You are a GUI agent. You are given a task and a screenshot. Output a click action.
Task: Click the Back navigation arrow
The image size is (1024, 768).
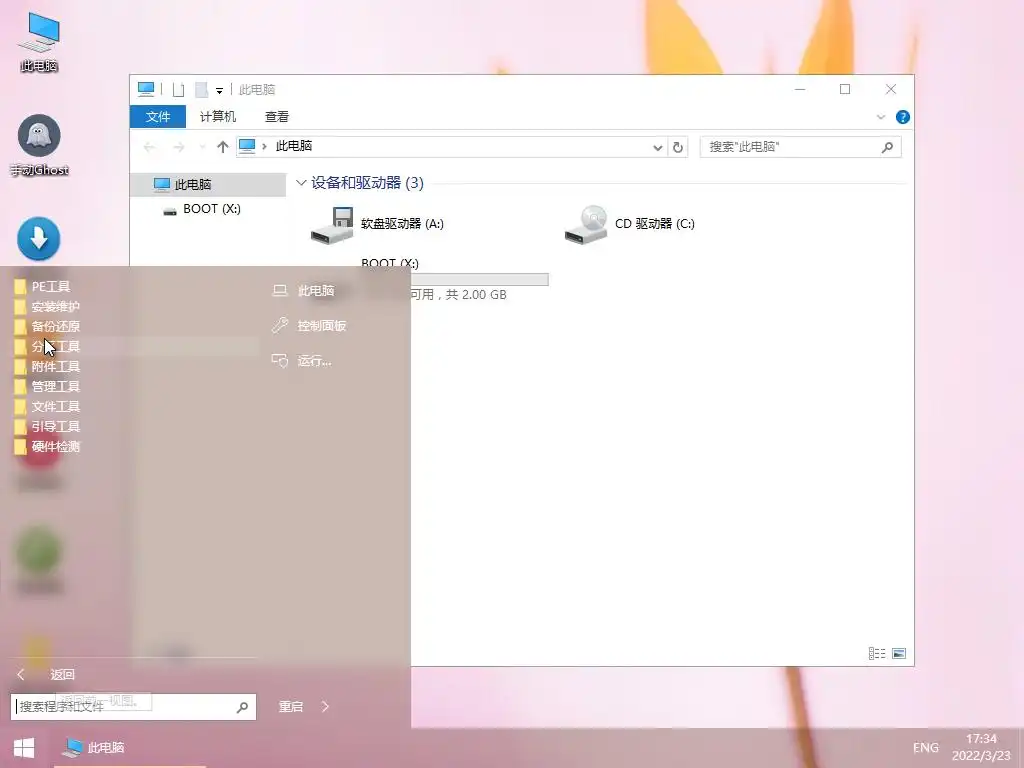[150, 147]
